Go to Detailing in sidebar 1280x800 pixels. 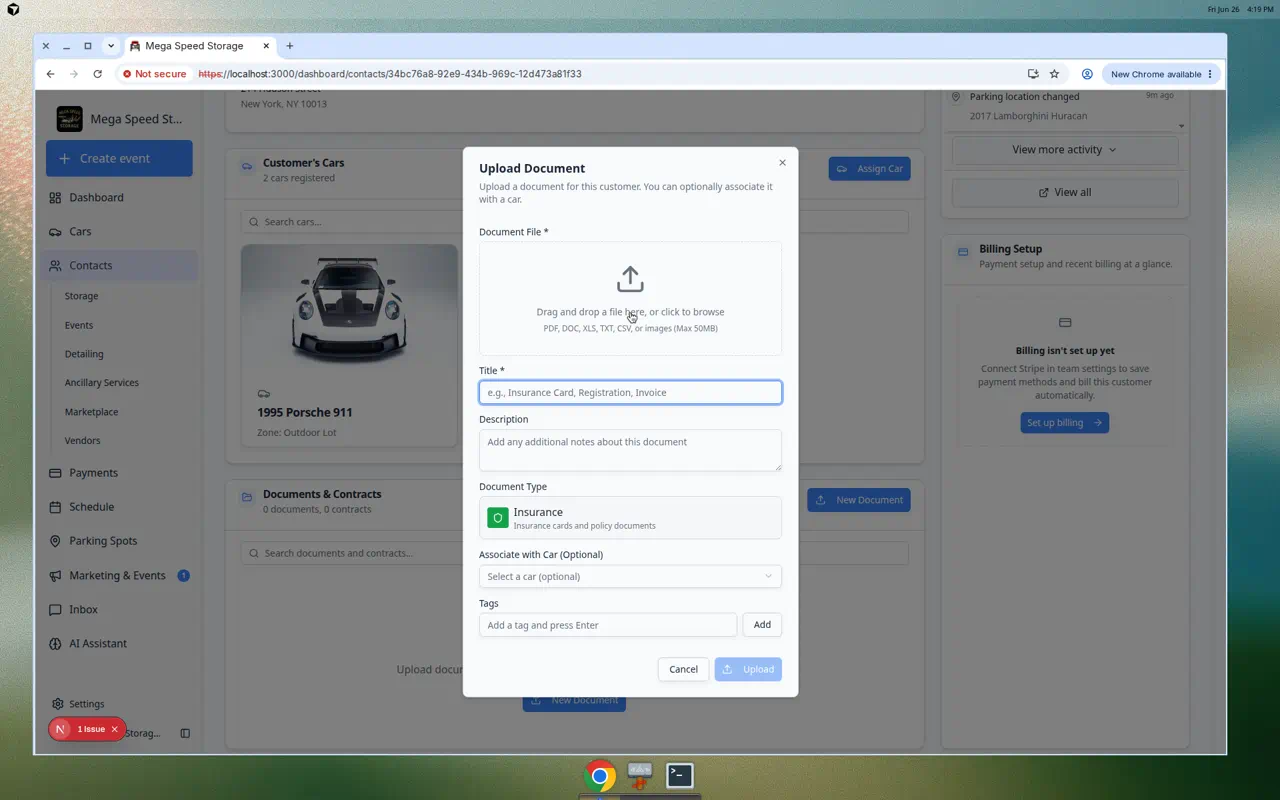84,354
